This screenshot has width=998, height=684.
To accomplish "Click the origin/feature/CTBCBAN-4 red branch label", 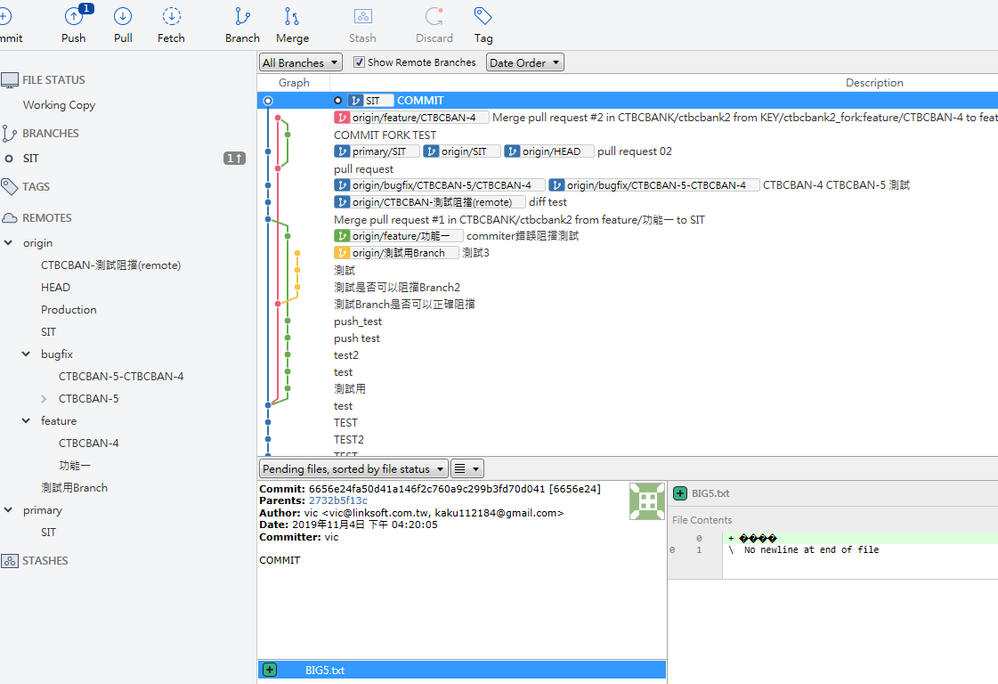I will click(x=411, y=118).
